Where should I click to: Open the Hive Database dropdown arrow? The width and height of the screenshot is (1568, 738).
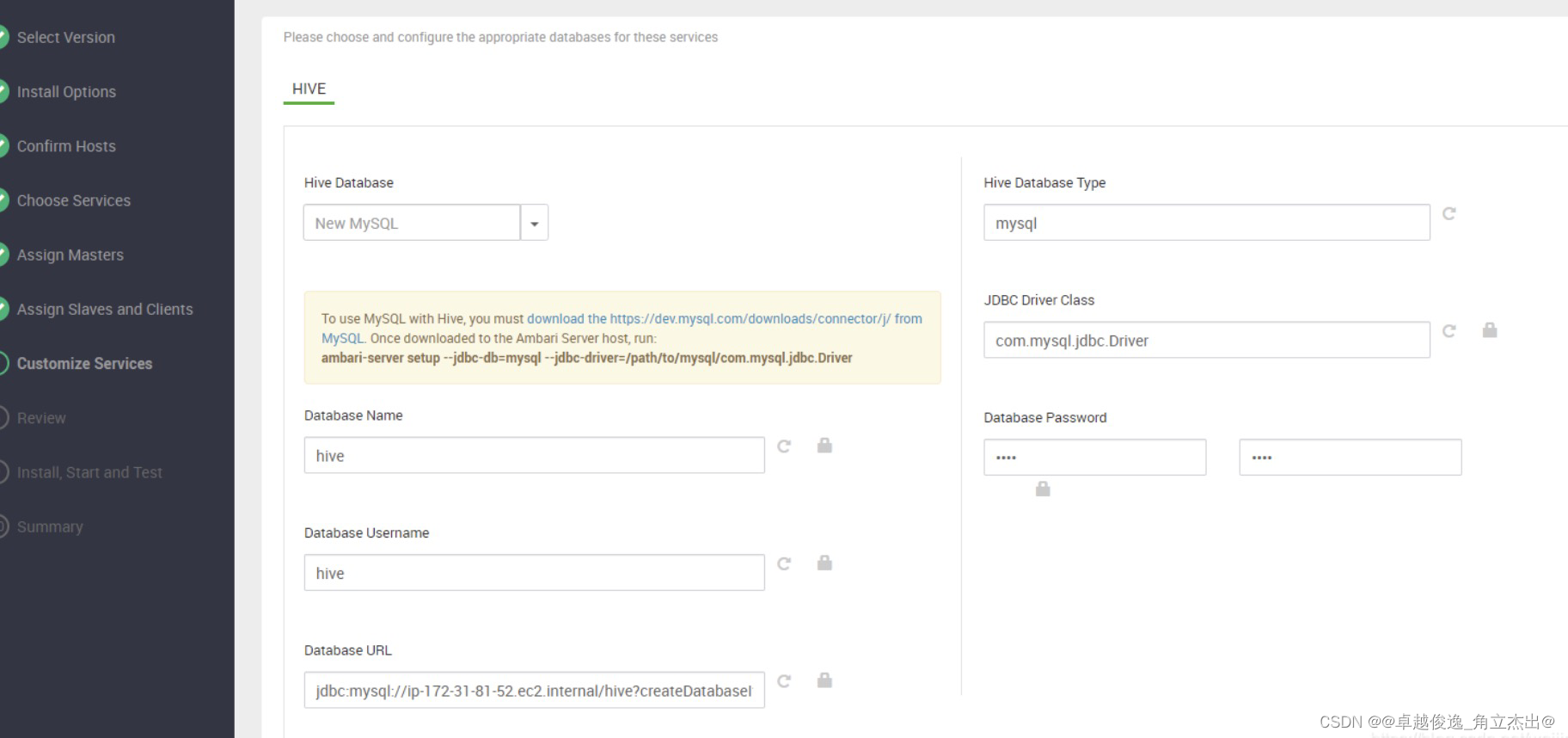tap(535, 223)
